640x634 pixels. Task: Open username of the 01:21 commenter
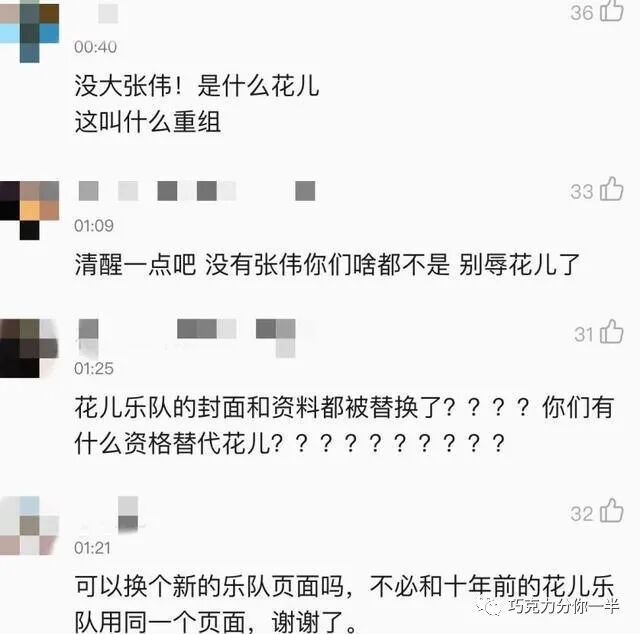[128, 514]
